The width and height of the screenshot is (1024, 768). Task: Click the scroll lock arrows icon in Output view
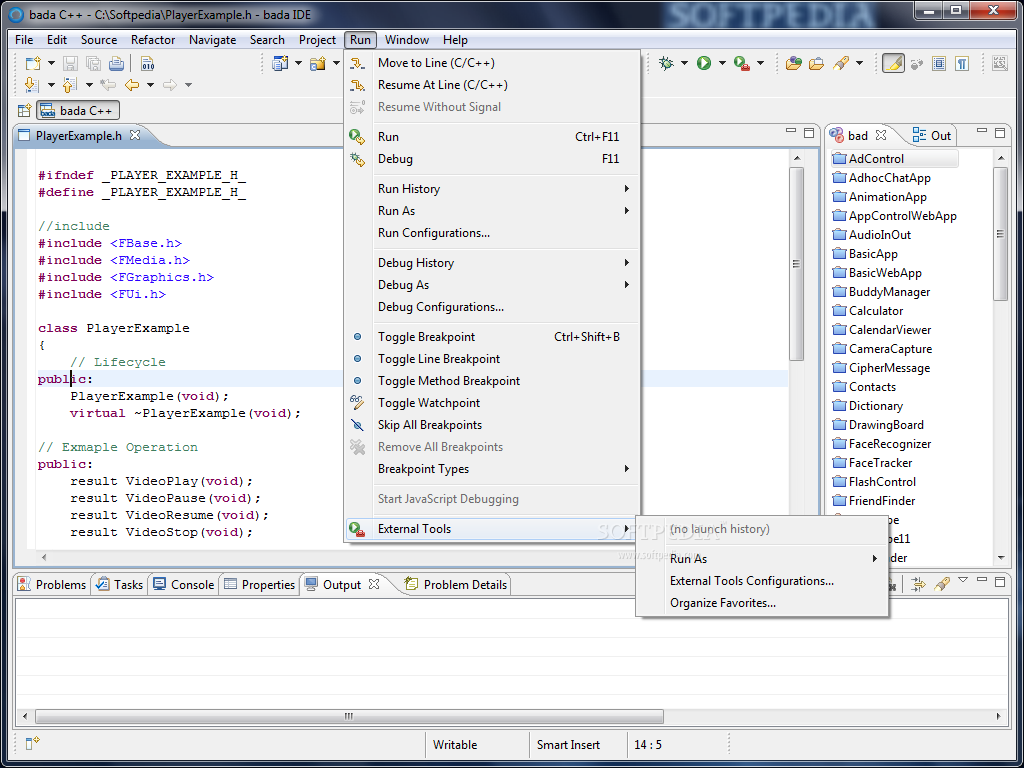tap(918, 584)
